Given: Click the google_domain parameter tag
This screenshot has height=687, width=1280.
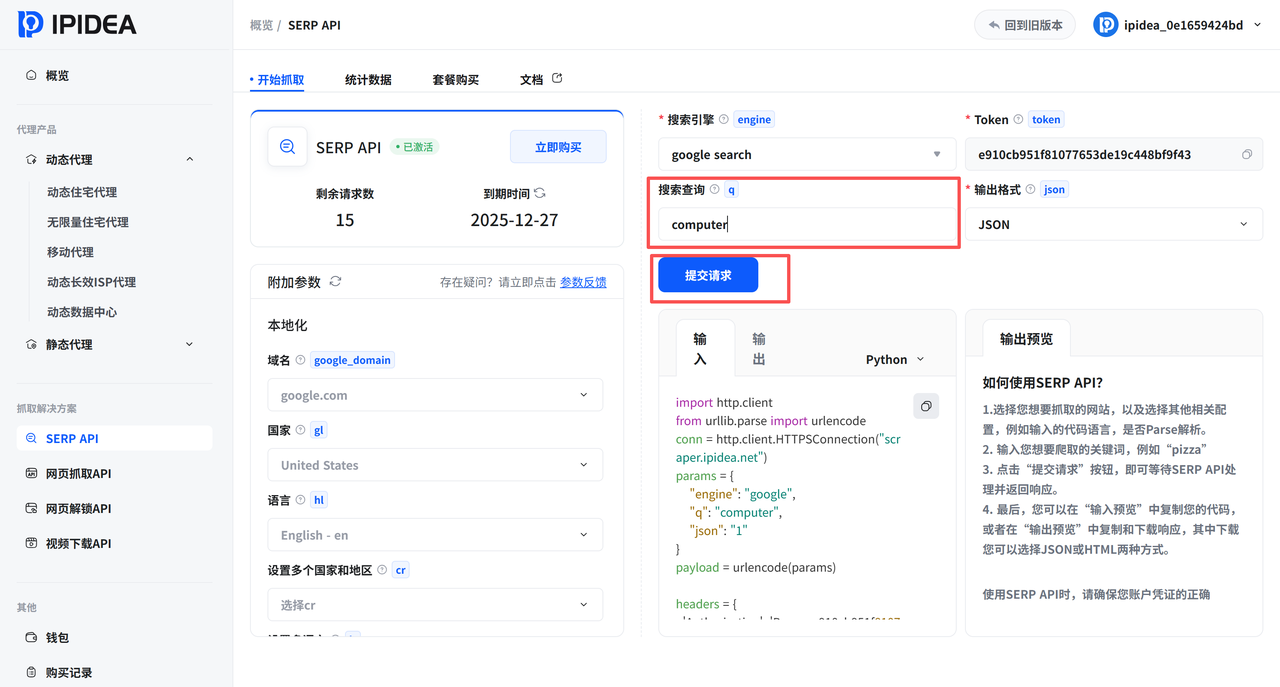Looking at the screenshot, I should pos(352,360).
